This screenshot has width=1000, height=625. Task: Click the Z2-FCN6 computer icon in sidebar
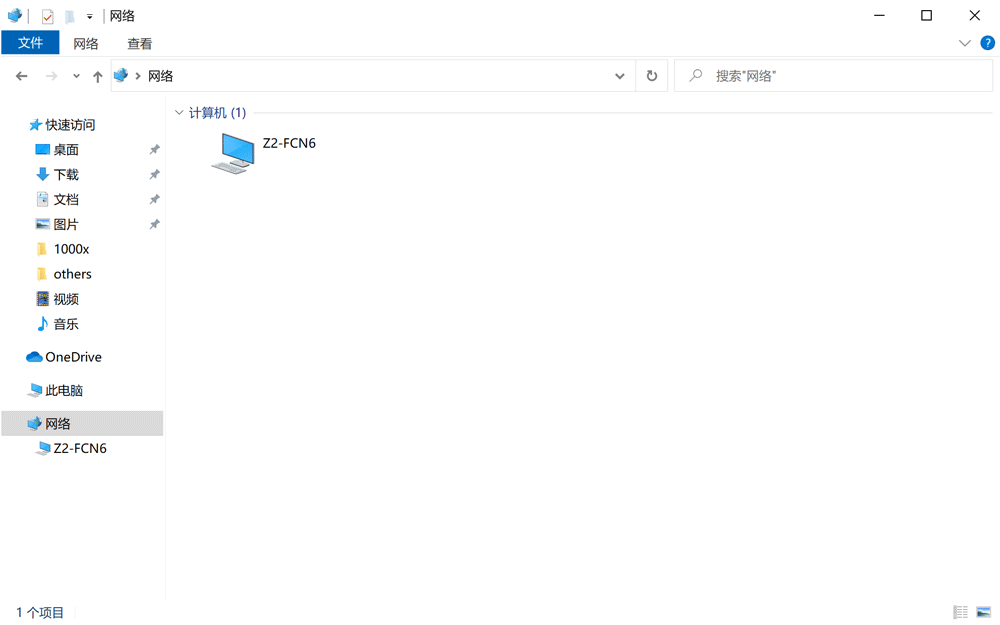coord(43,448)
